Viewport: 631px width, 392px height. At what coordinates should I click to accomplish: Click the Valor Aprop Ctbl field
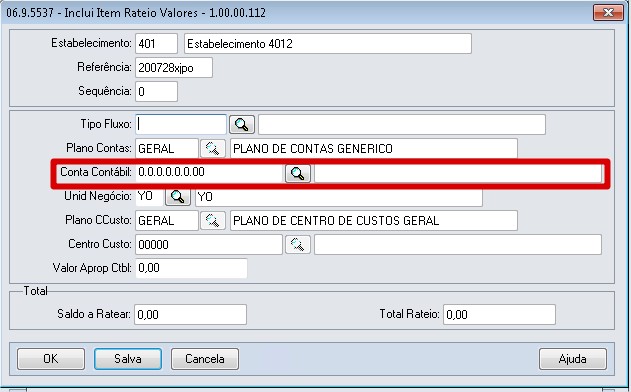(191, 268)
